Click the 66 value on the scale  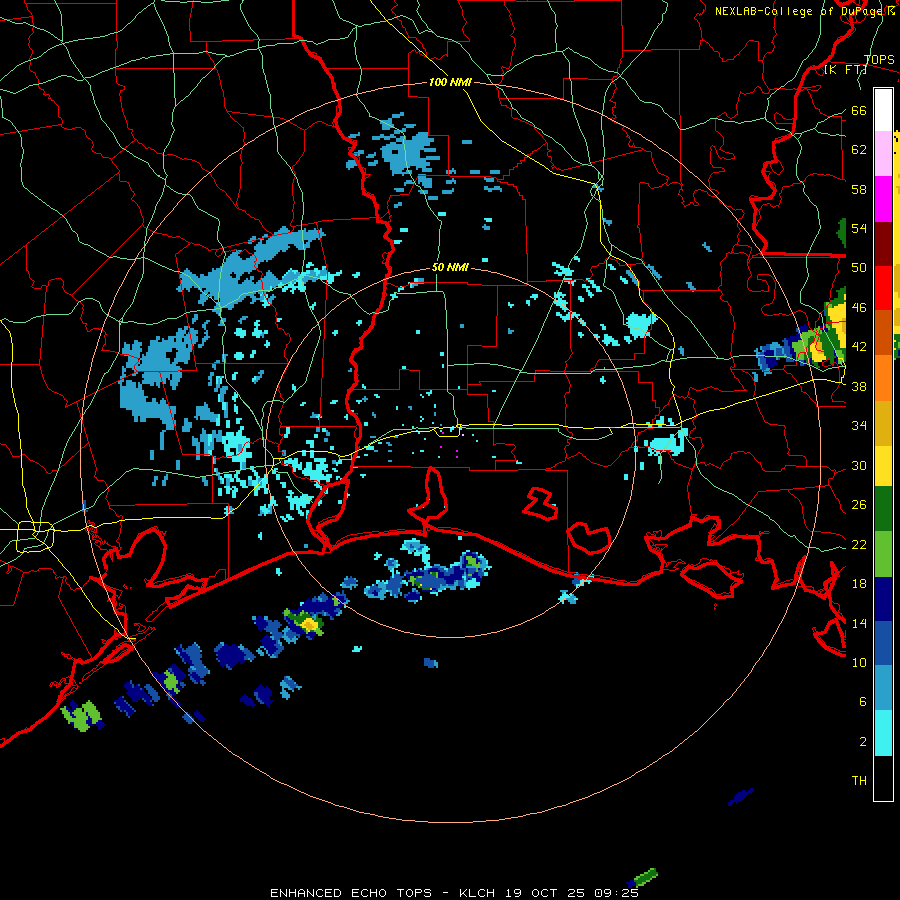[x=859, y=110]
